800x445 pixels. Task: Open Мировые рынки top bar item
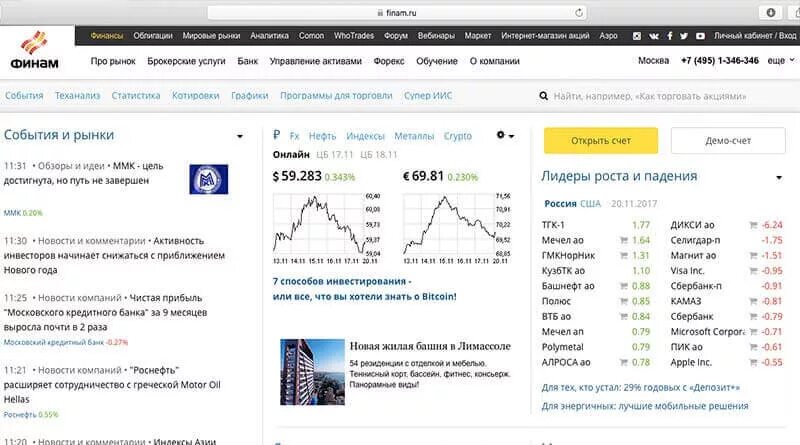click(x=211, y=36)
